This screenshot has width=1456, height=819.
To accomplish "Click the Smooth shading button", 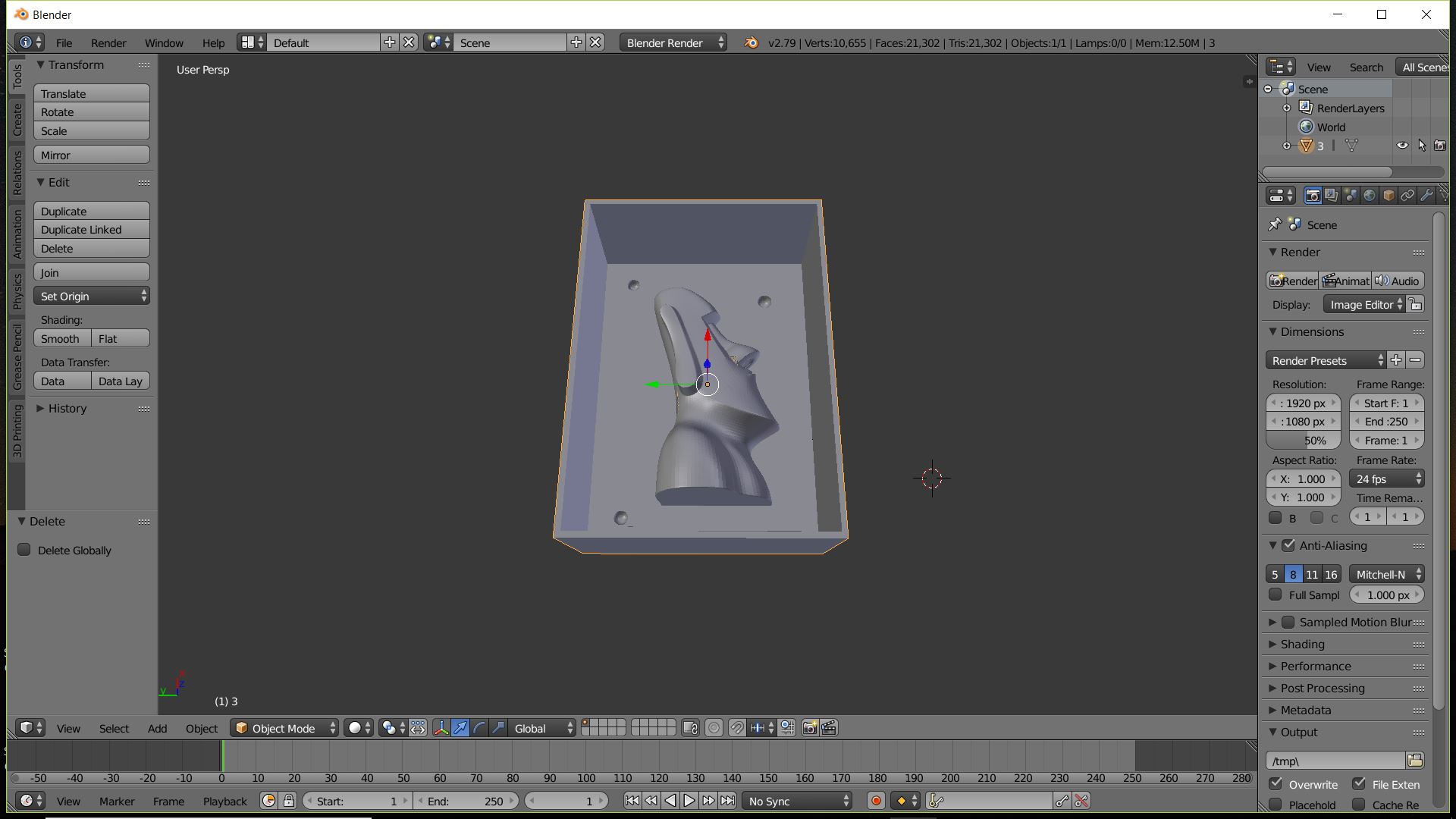I will (61, 338).
